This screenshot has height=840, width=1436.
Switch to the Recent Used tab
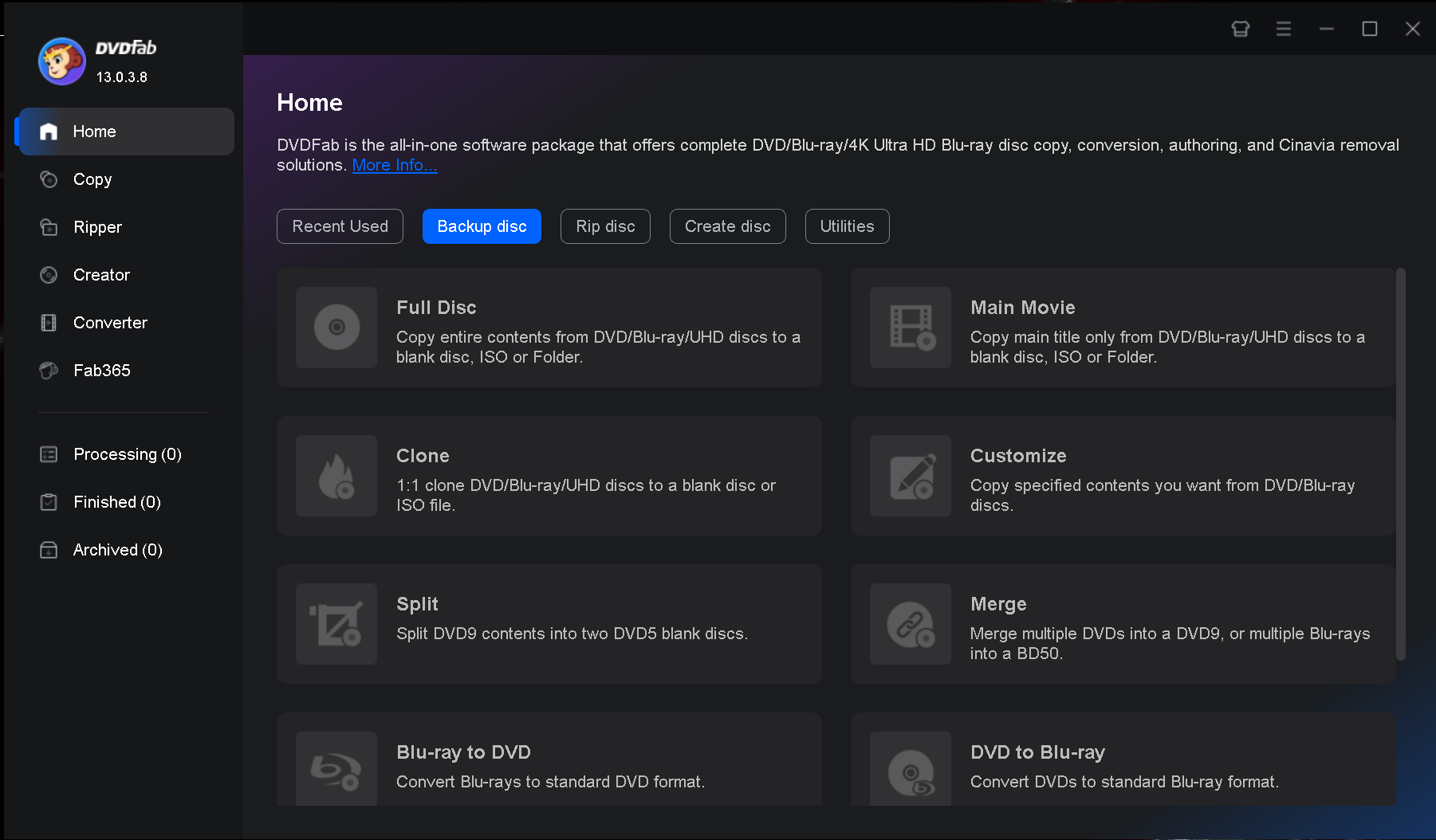pyautogui.click(x=340, y=226)
